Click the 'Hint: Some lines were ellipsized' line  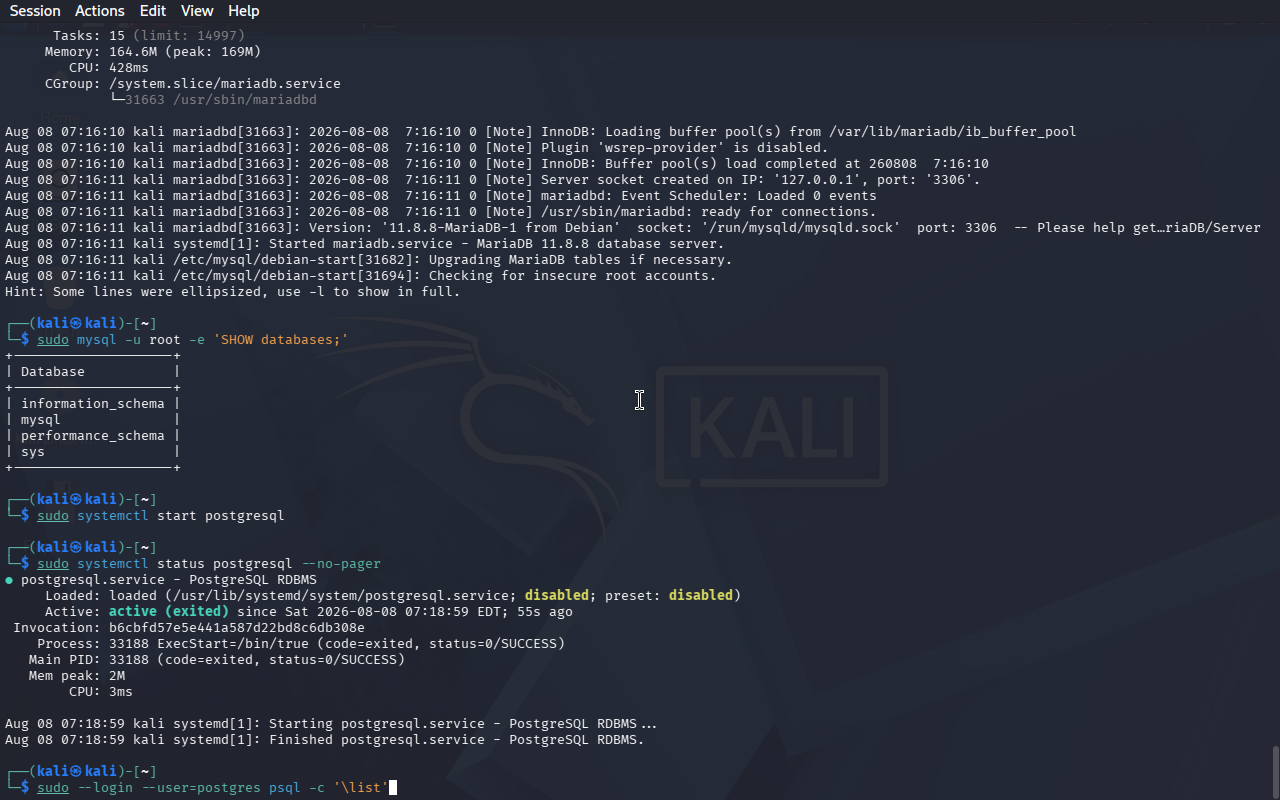[233, 292]
